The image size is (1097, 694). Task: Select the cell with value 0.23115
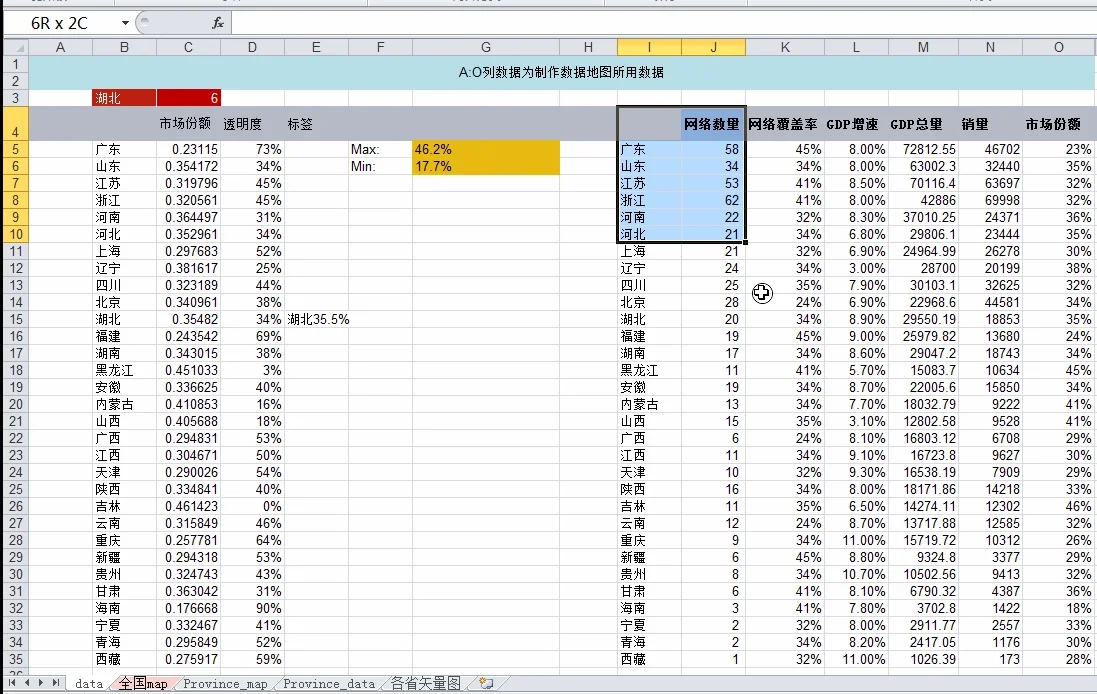click(x=188, y=149)
